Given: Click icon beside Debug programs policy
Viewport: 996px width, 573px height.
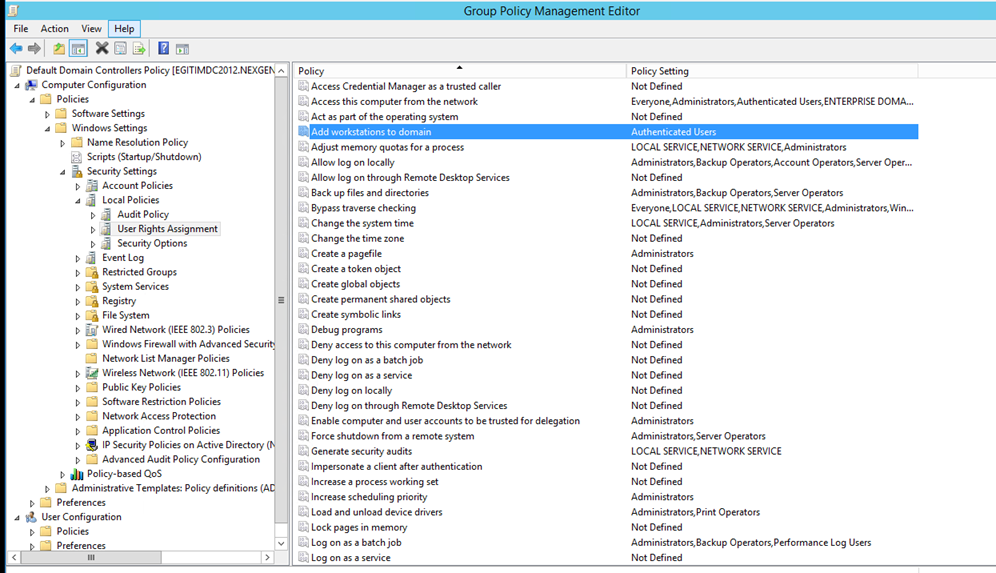Looking at the screenshot, I should [x=304, y=329].
